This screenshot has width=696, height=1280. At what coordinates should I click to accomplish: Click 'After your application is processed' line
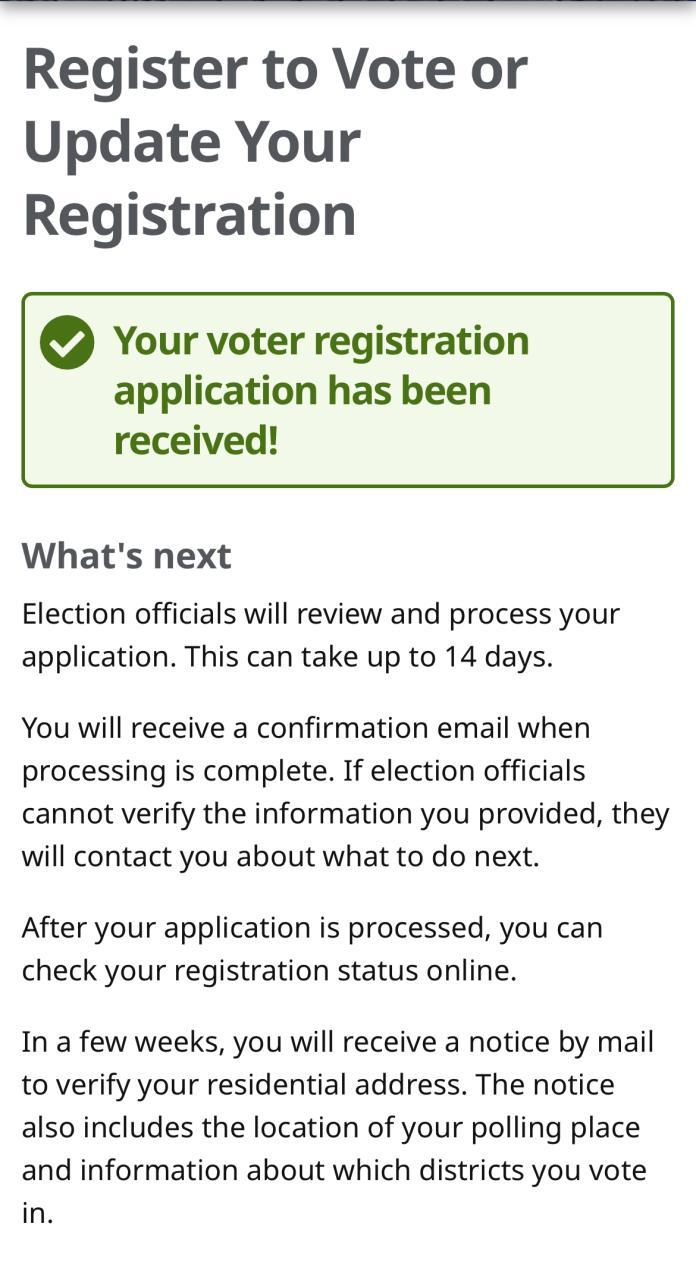(312, 928)
